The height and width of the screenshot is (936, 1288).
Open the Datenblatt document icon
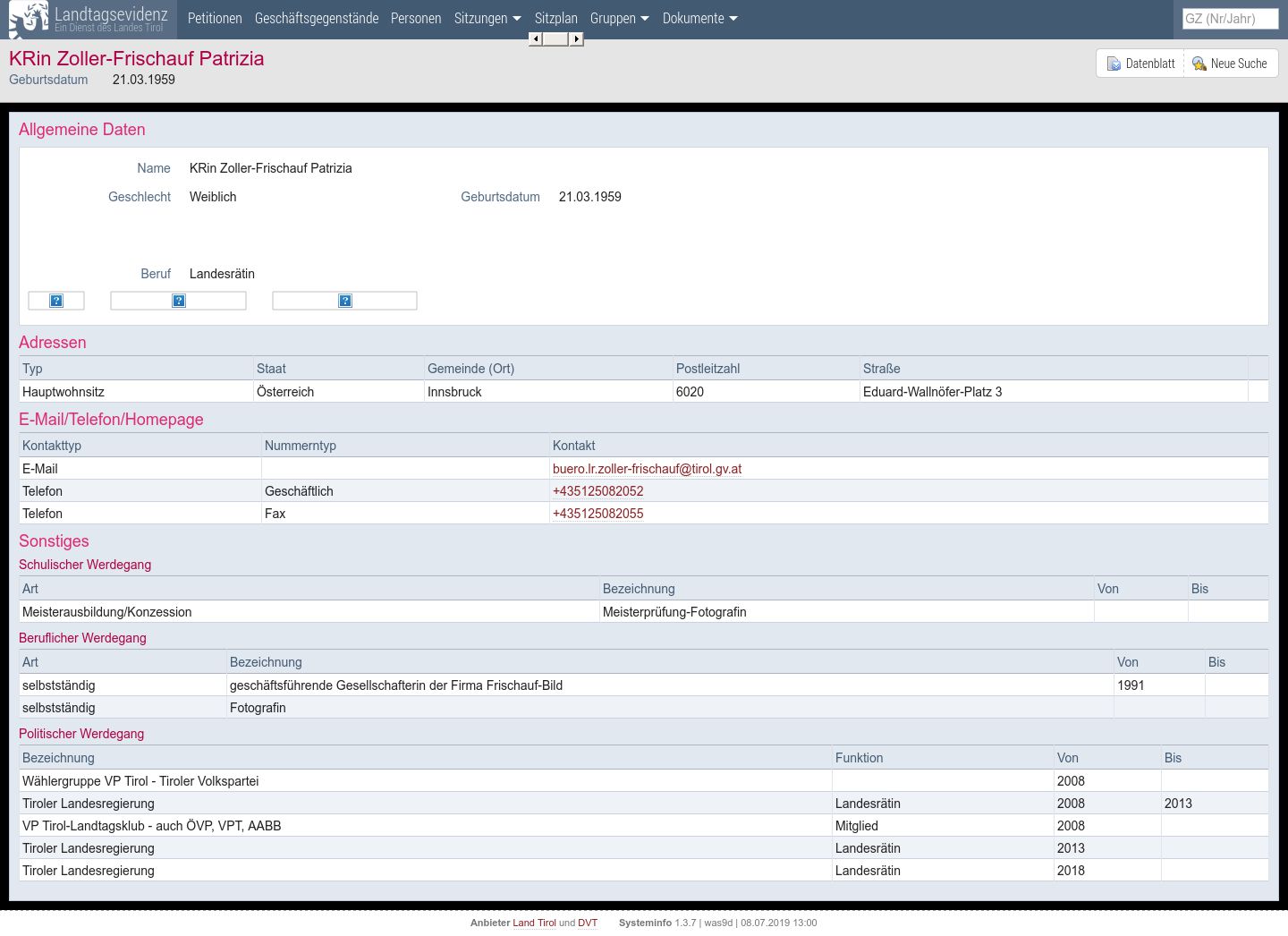coord(1114,64)
